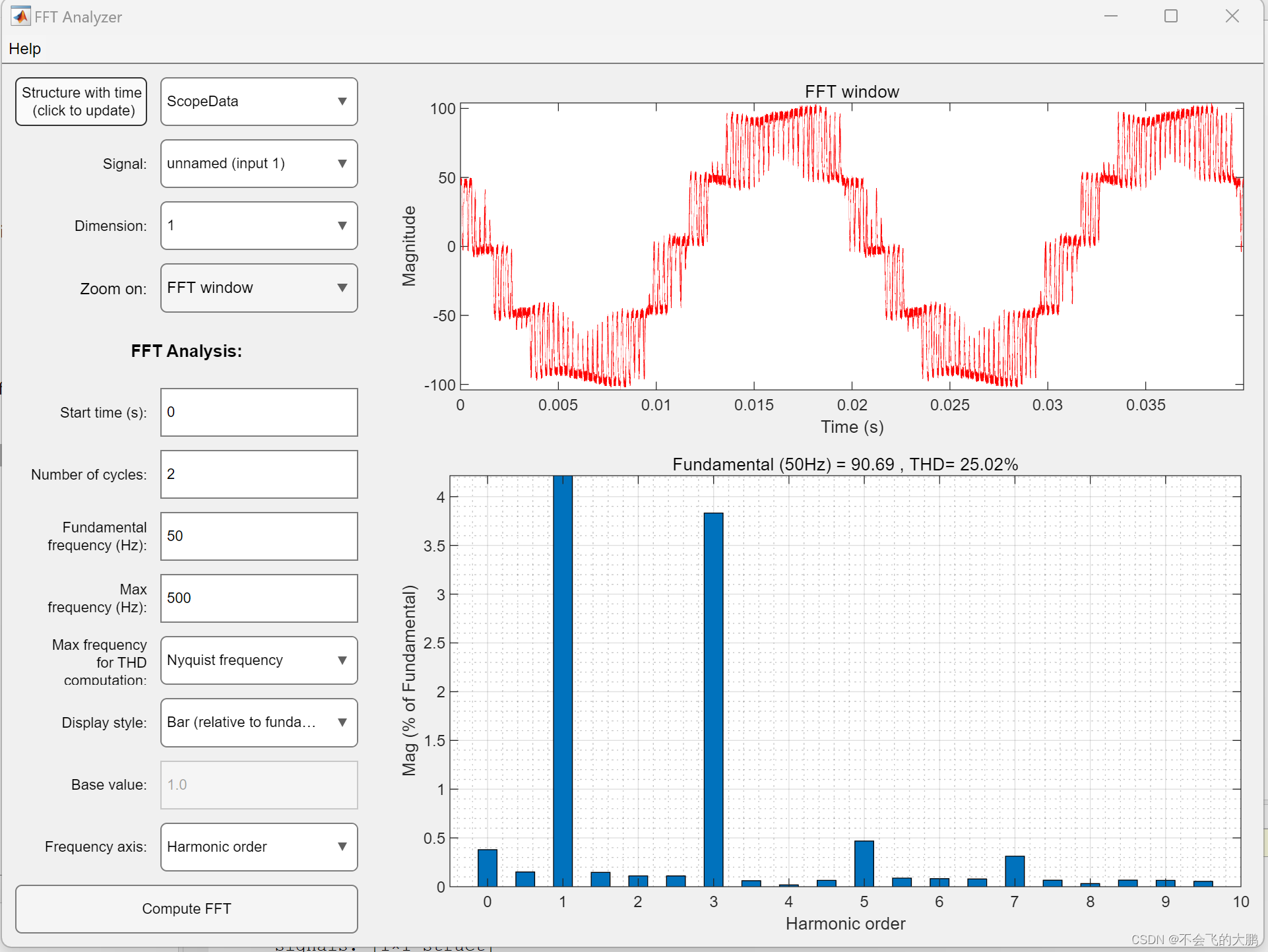
Task: Click the Fundamental frequency input field
Action: tap(259, 536)
